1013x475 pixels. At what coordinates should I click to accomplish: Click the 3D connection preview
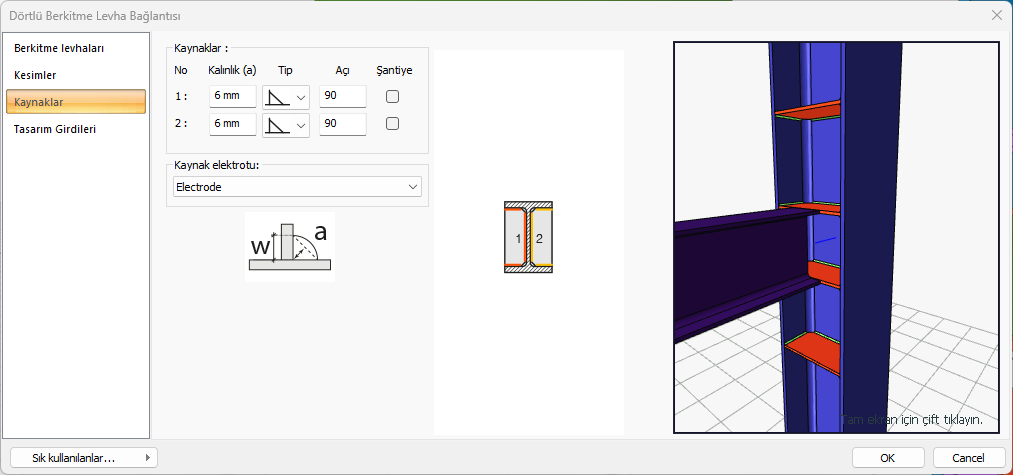pyautogui.click(x=836, y=237)
